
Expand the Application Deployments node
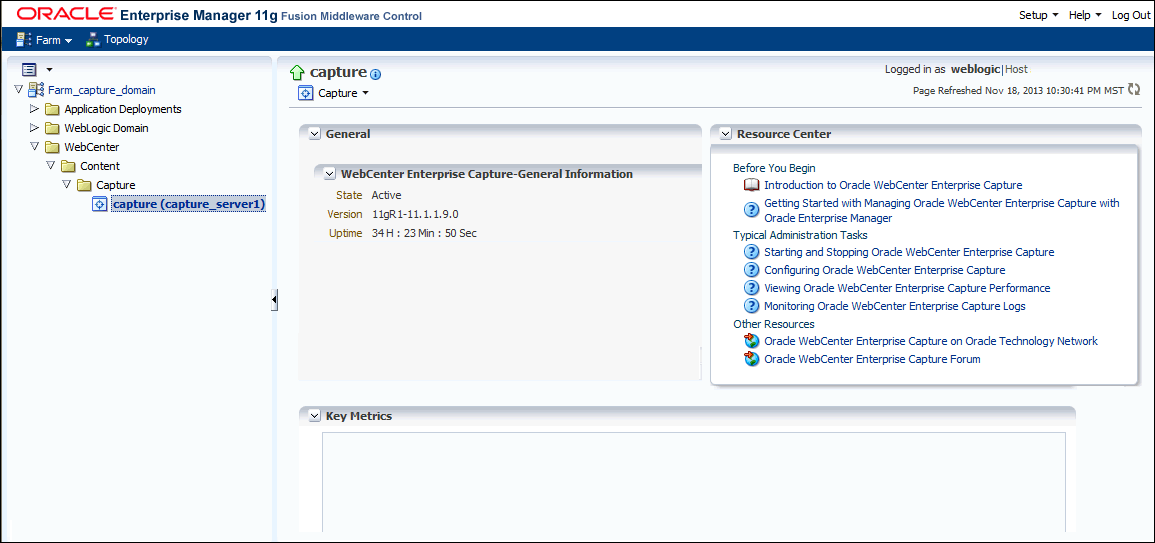click(x=34, y=109)
